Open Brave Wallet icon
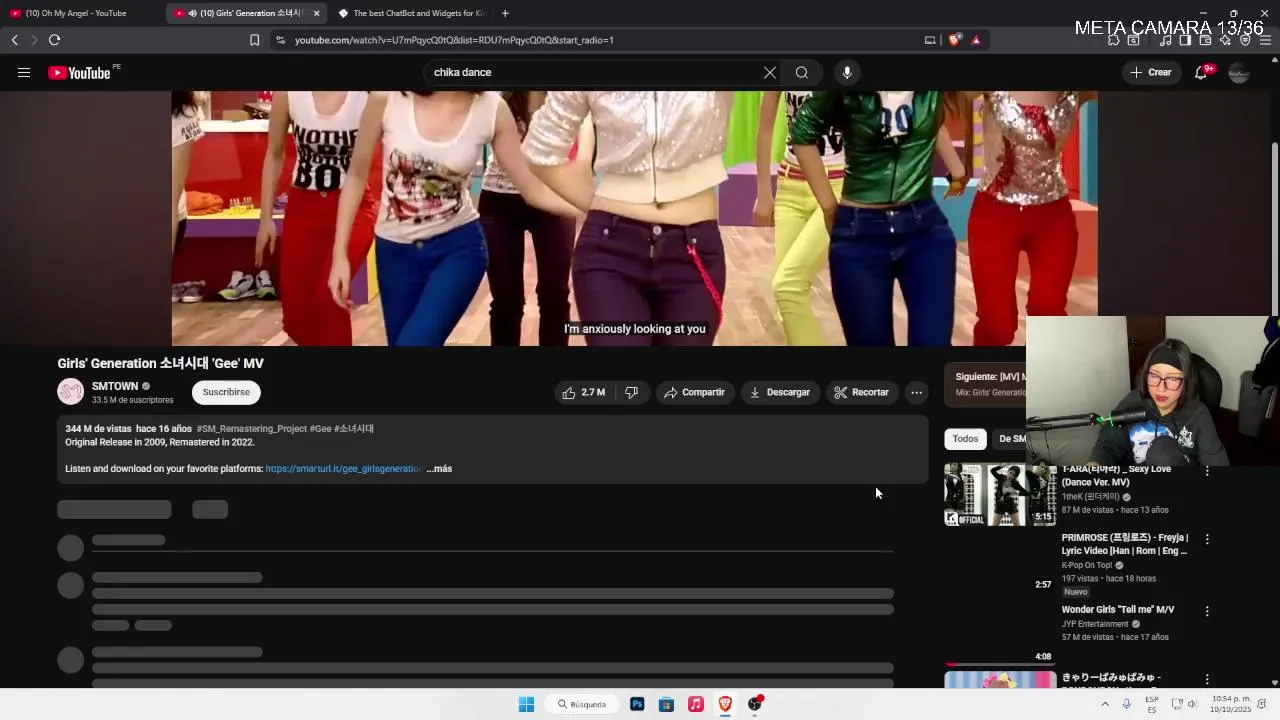 (x=1205, y=40)
